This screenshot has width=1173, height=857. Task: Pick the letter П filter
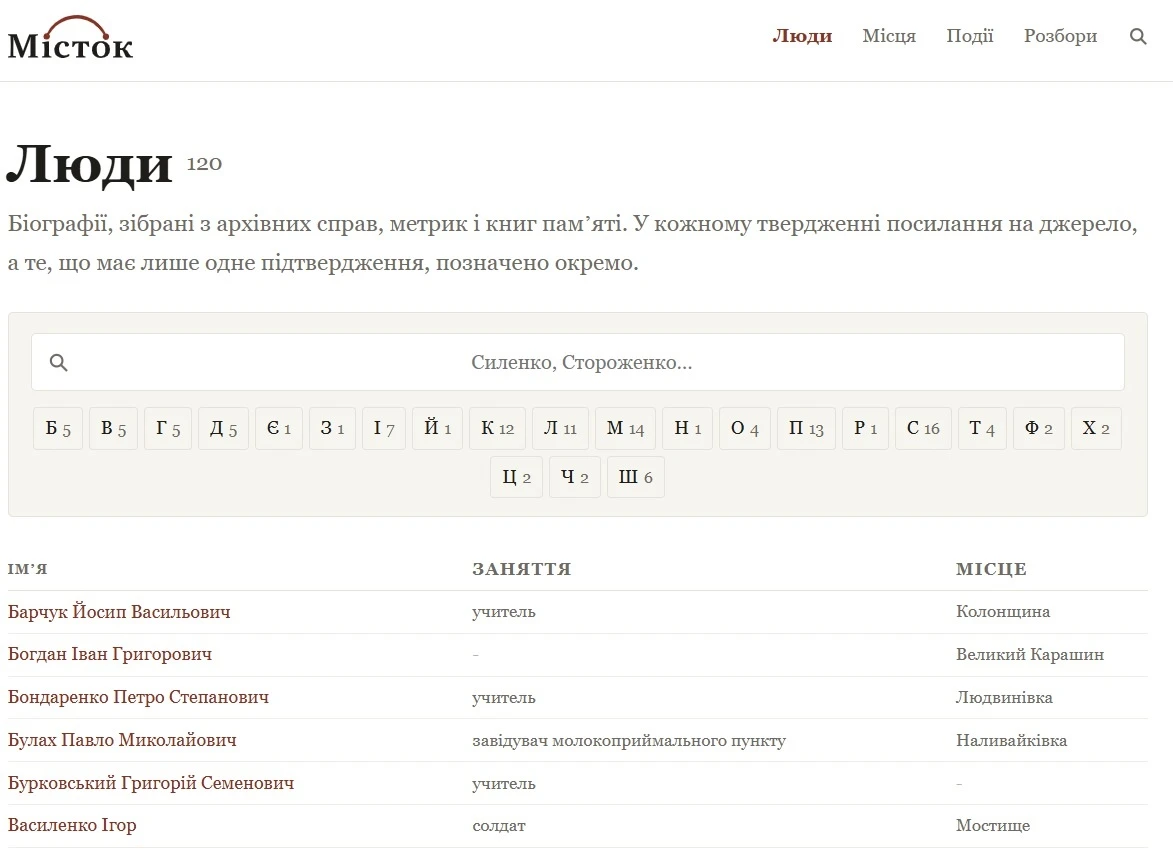tap(806, 428)
